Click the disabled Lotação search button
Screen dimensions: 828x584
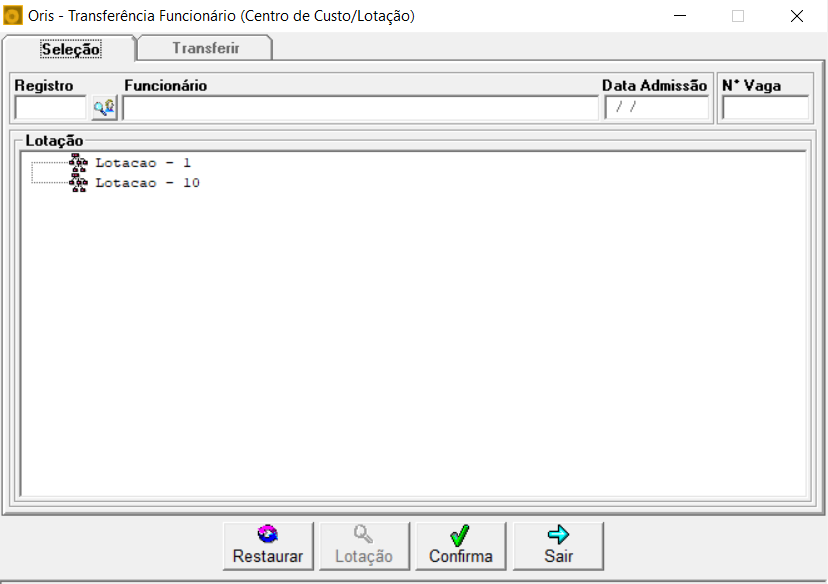364,546
